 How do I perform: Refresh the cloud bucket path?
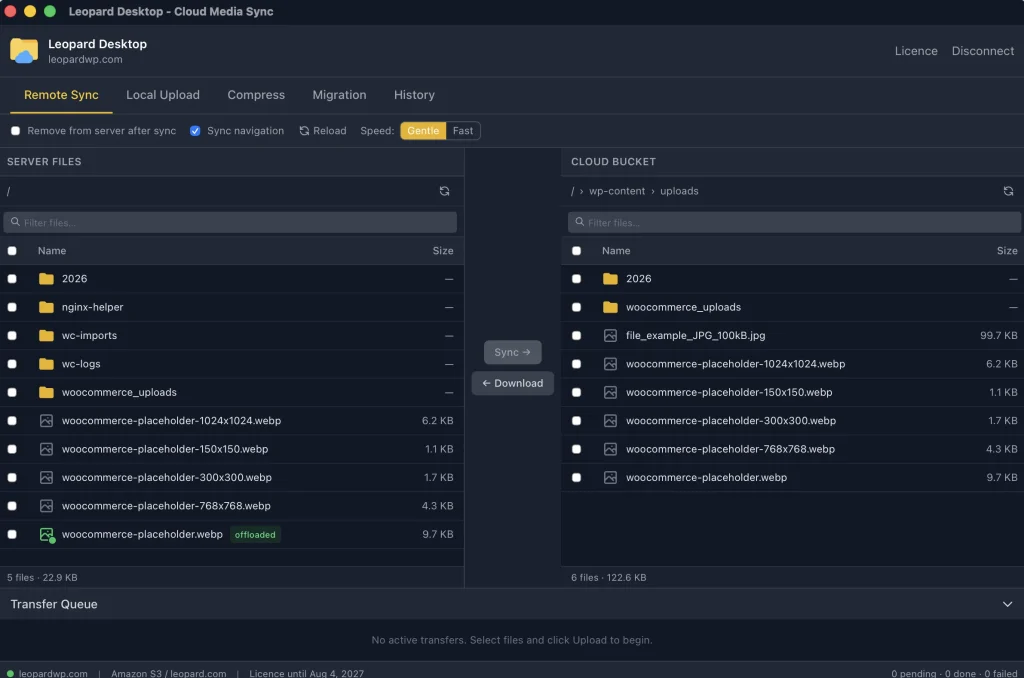[x=1008, y=191]
